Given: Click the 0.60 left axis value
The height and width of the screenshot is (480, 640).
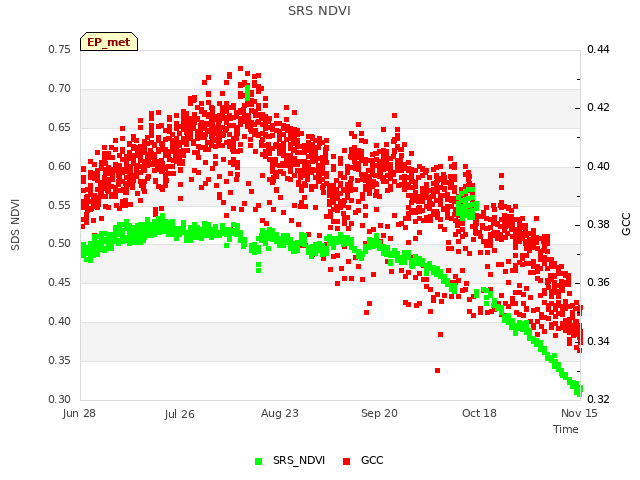Looking at the screenshot, I should (60, 167).
